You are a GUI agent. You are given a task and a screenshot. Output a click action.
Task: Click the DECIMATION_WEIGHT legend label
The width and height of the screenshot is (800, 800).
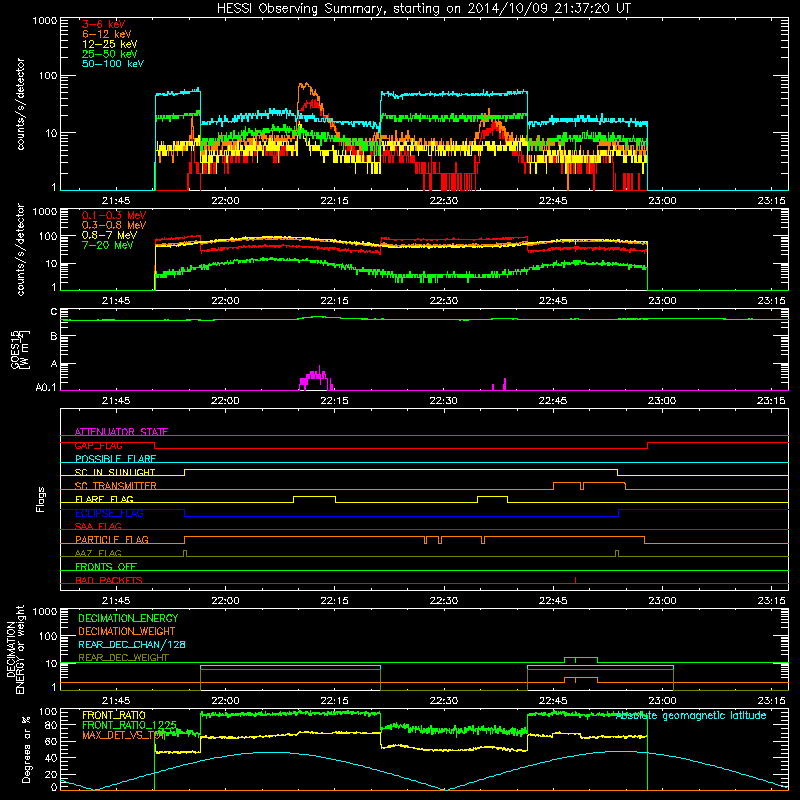pos(127,631)
